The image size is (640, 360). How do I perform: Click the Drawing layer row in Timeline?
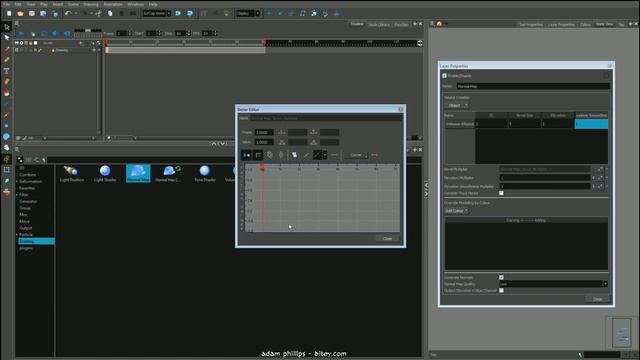58,50
